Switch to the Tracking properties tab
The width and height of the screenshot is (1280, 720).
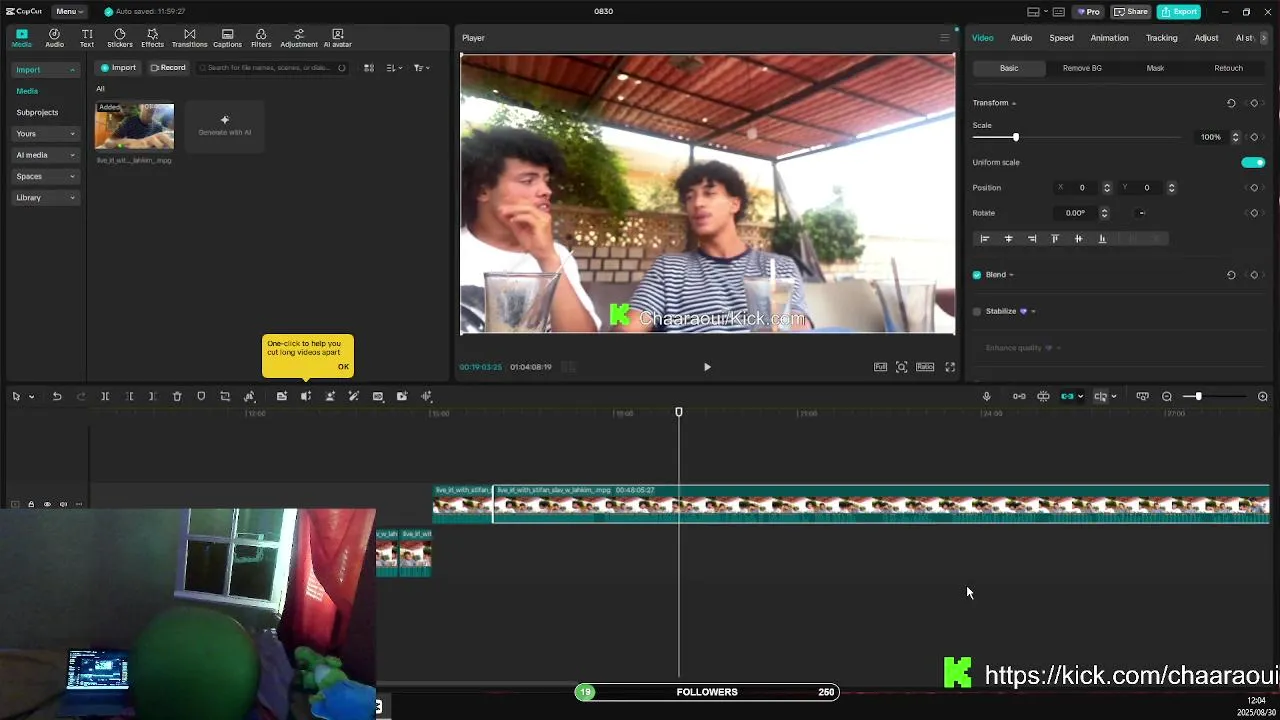1161,38
